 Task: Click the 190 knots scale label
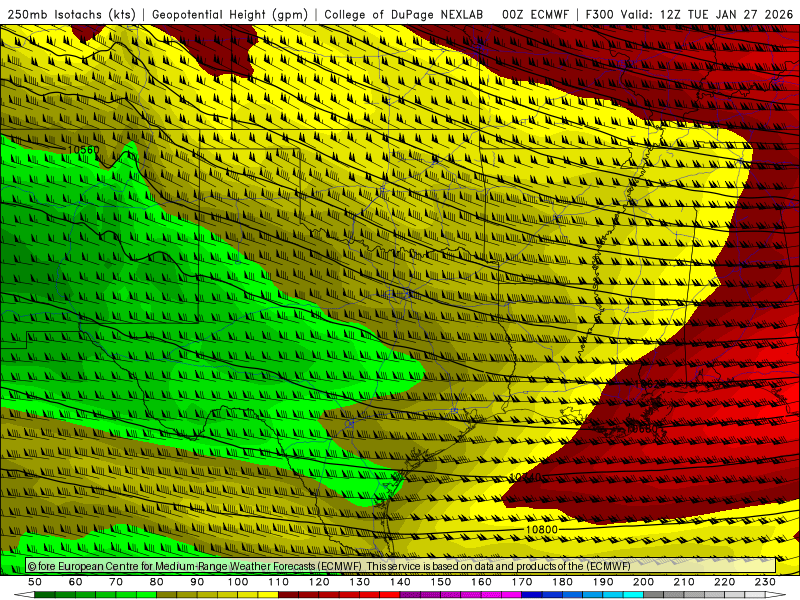(603, 582)
